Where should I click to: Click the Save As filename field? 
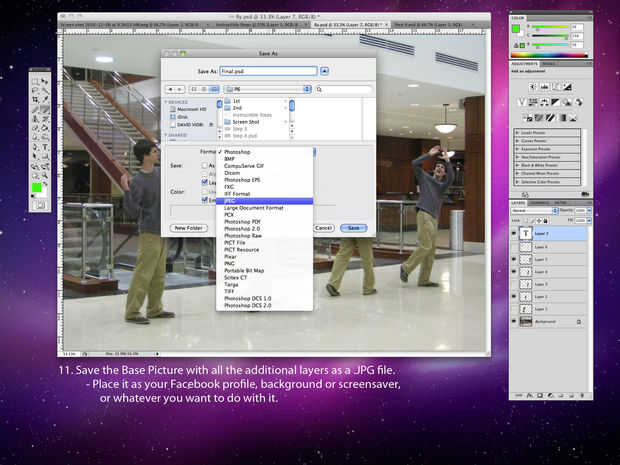coord(267,71)
